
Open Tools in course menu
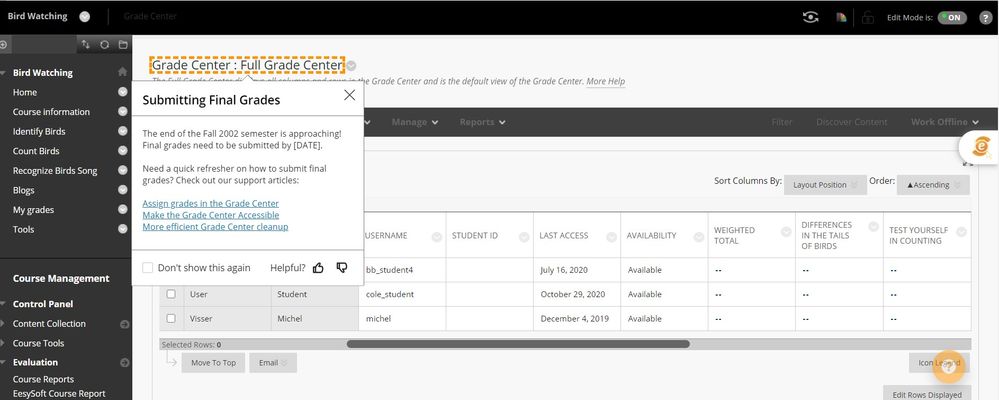click(24, 229)
